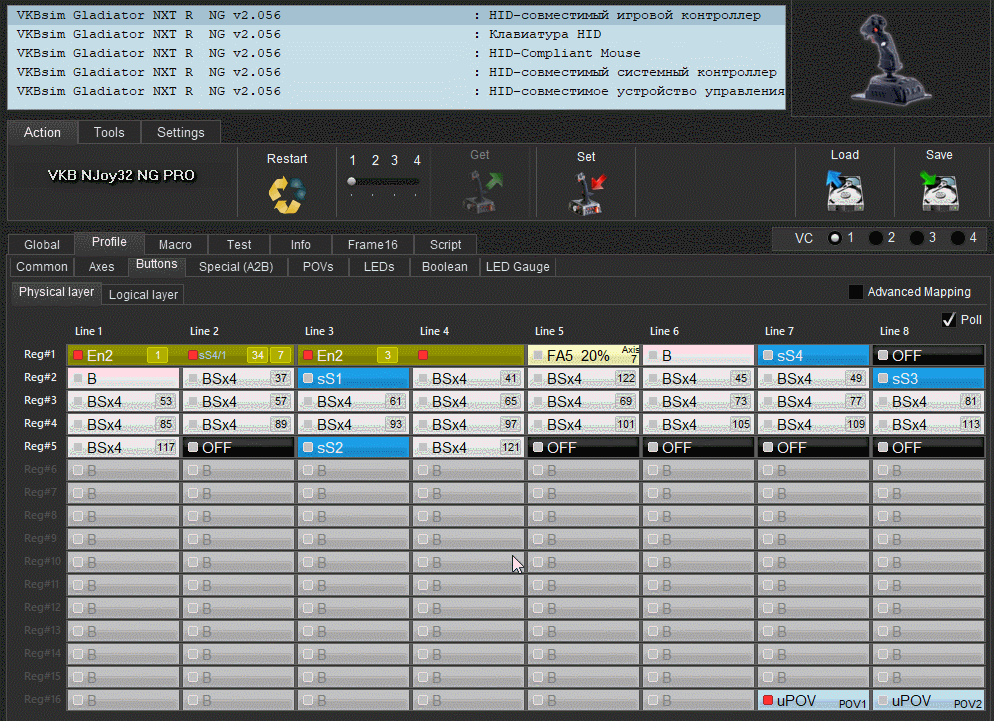Enable the Advanced Mapping checkbox
Image resolution: width=994 pixels, height=721 pixels.
(856, 292)
